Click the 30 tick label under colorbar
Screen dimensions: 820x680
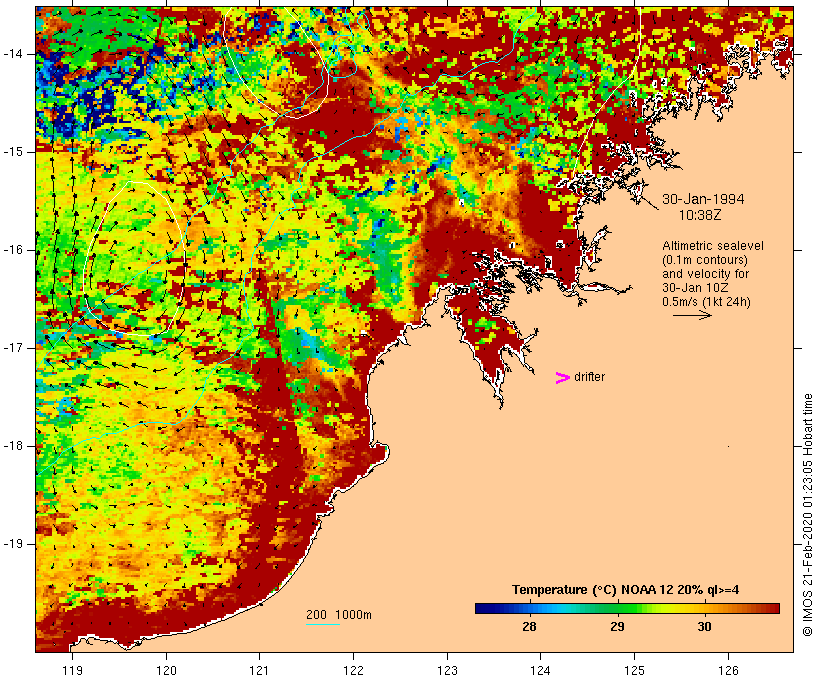click(705, 627)
